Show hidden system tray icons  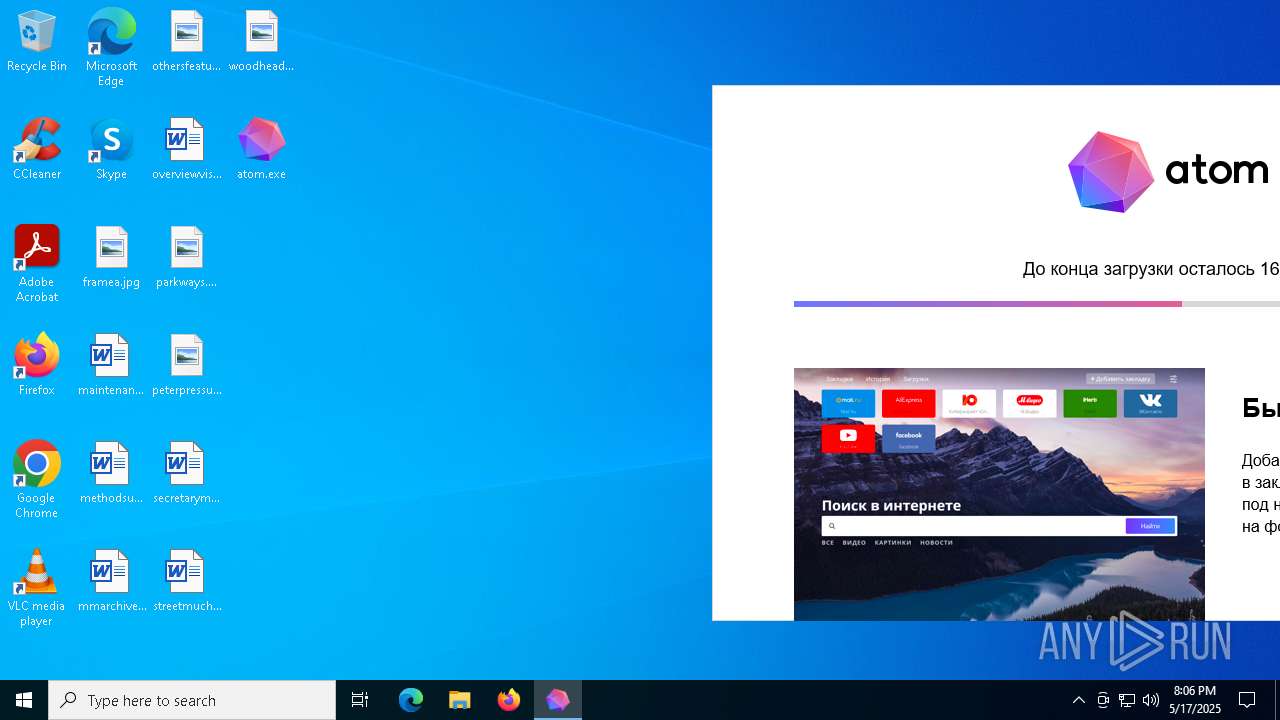tap(1078, 700)
